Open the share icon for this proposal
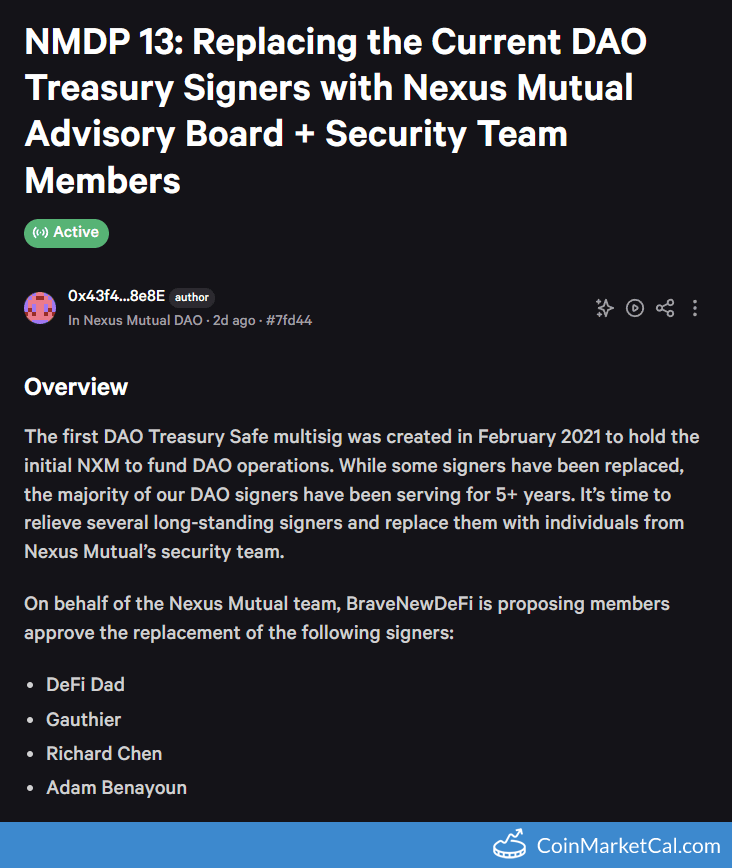 tap(665, 308)
